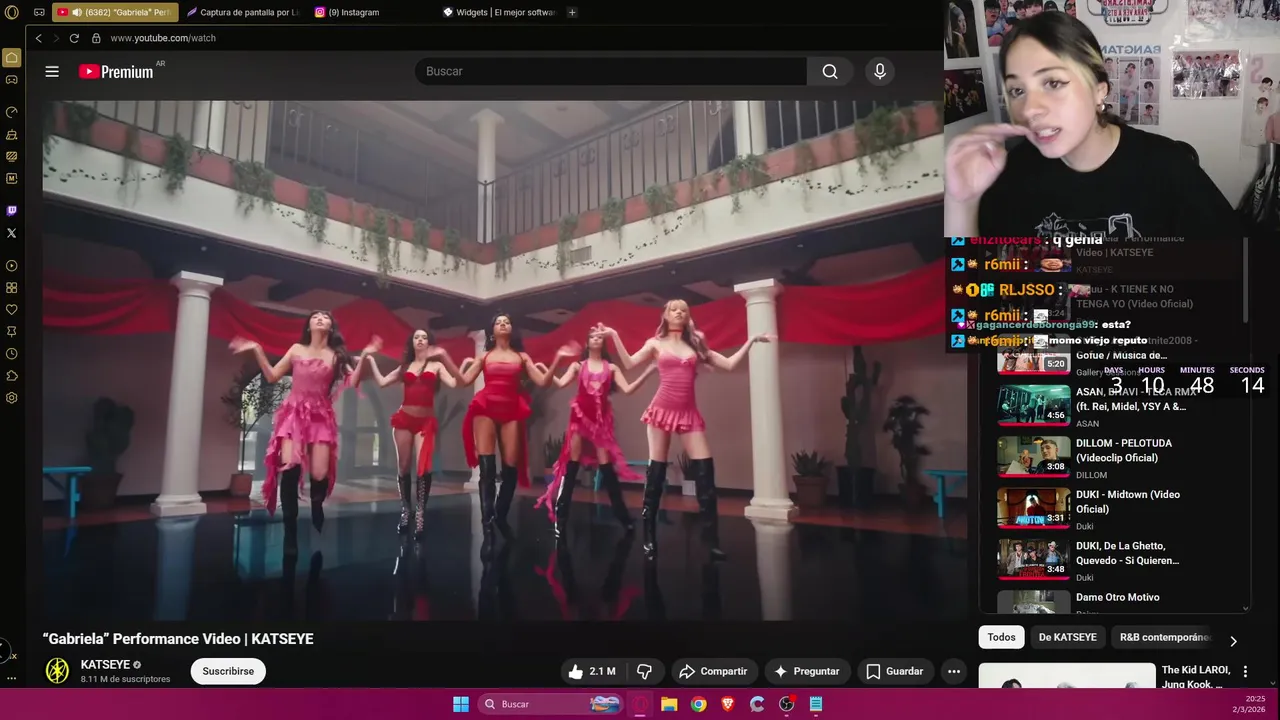
Task: Switch to Captura de pantalla tab
Action: coord(243,12)
